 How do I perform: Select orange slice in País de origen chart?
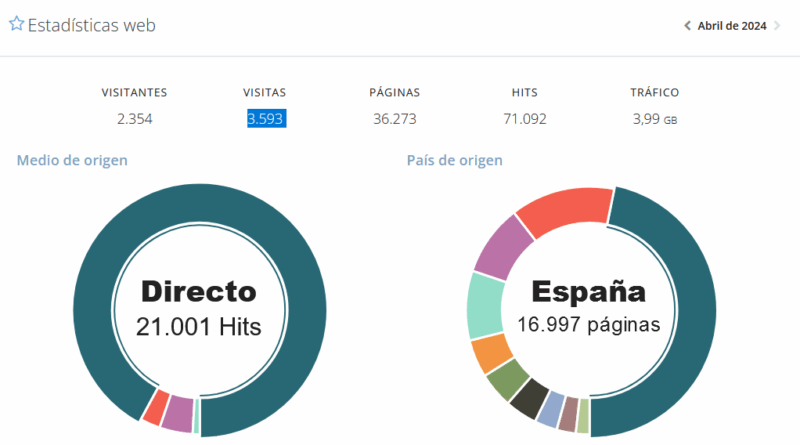491,351
